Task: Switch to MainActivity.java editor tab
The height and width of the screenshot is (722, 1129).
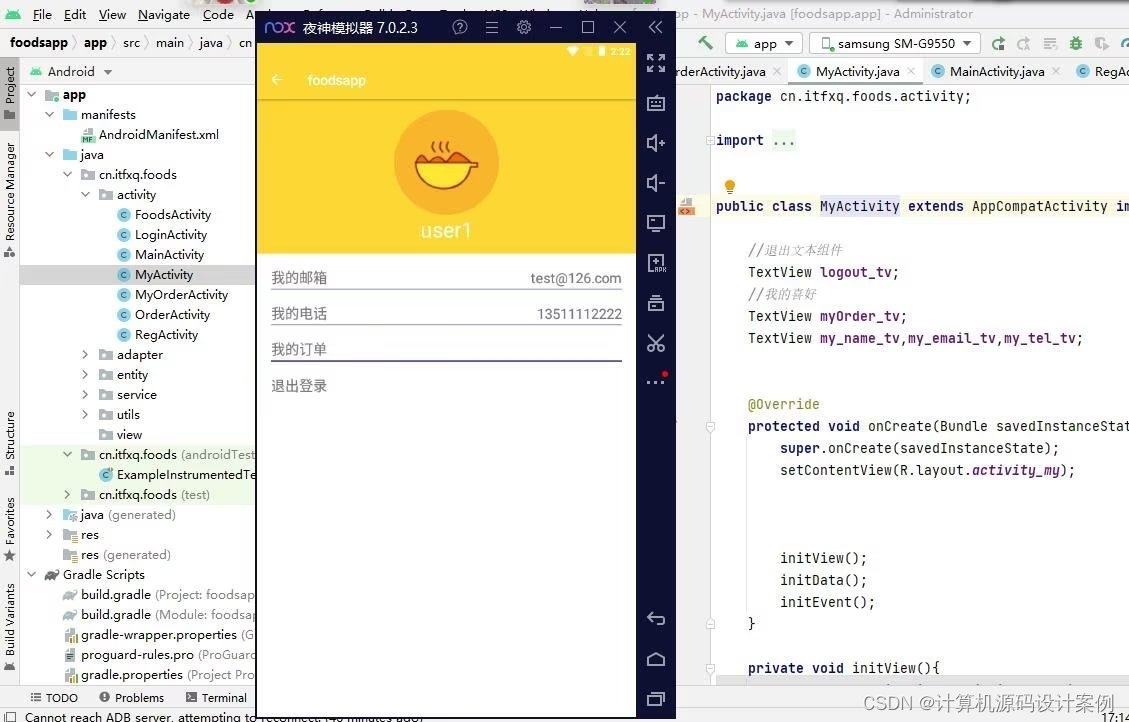Action: coord(997,71)
